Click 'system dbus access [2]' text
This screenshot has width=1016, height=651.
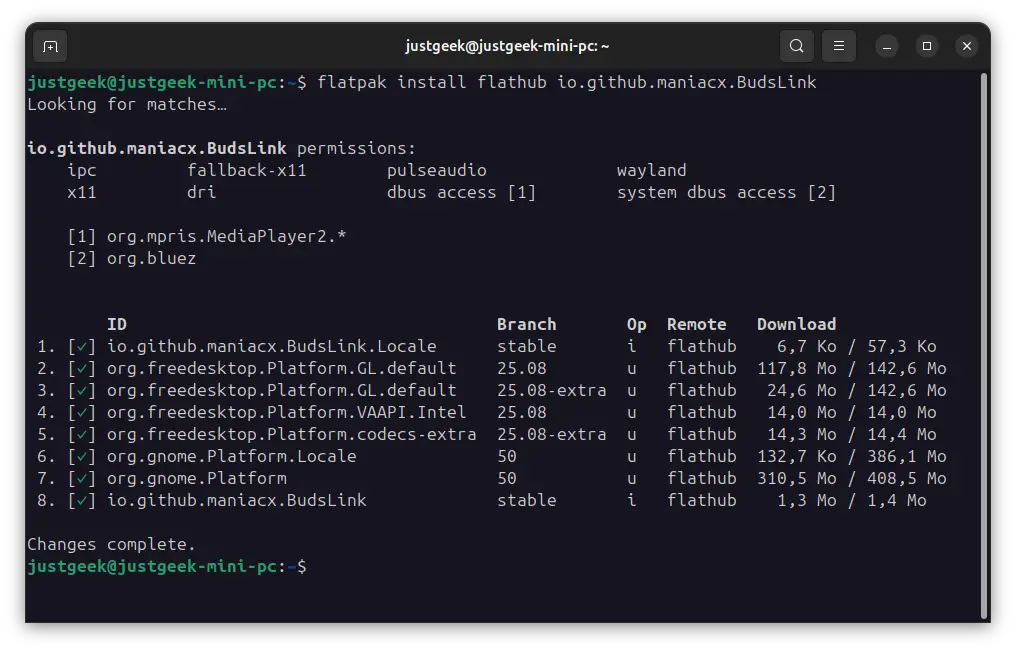click(726, 192)
